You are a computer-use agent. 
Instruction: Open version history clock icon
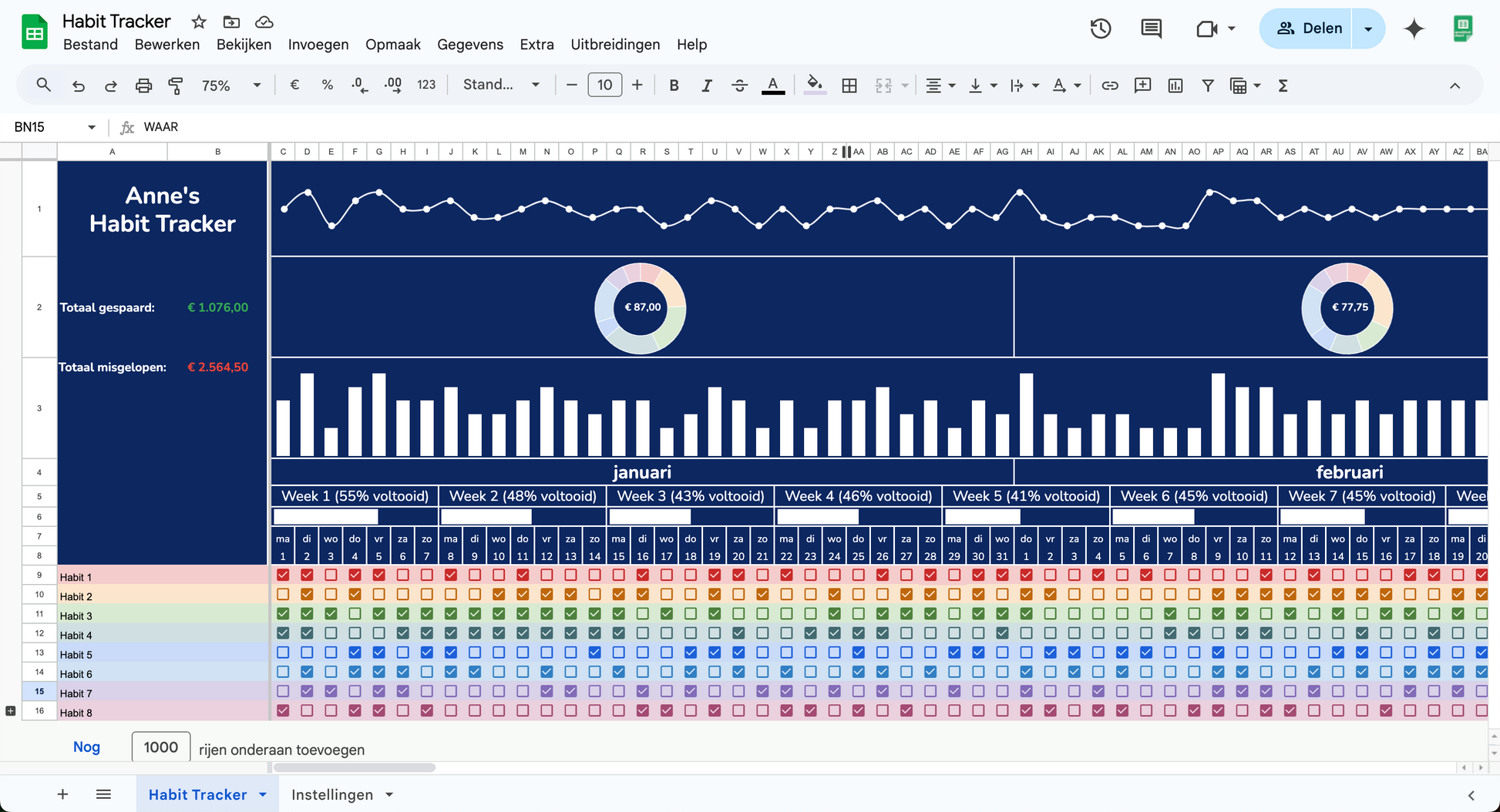[x=1100, y=29]
